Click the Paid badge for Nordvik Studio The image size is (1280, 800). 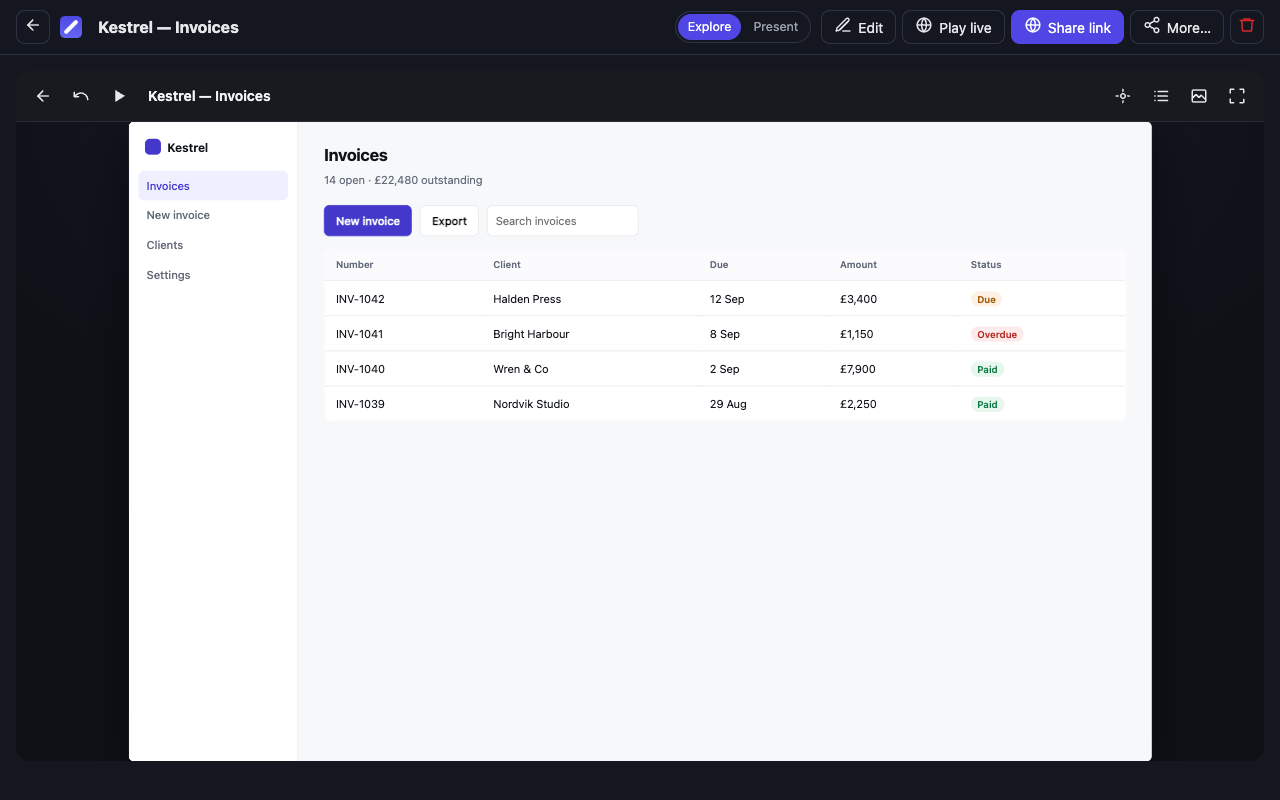pos(987,404)
